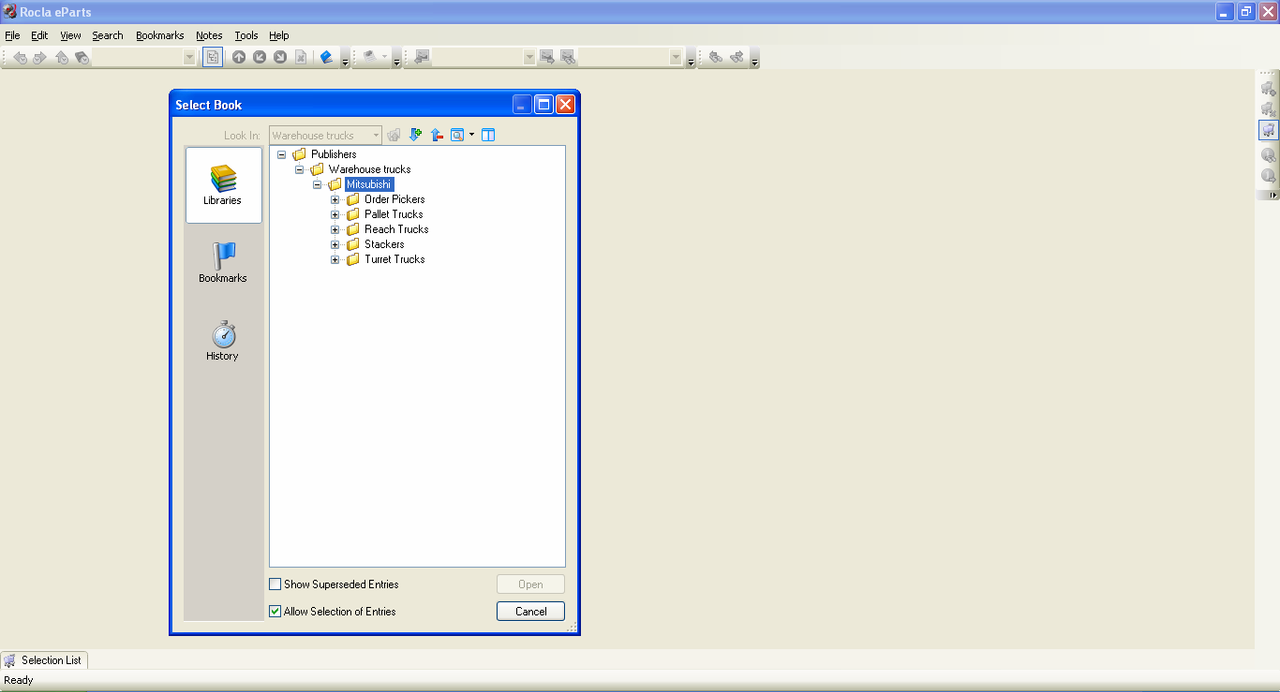The height and width of the screenshot is (692, 1280).
Task: Uncheck Allow Selection of Entries
Action: point(275,611)
